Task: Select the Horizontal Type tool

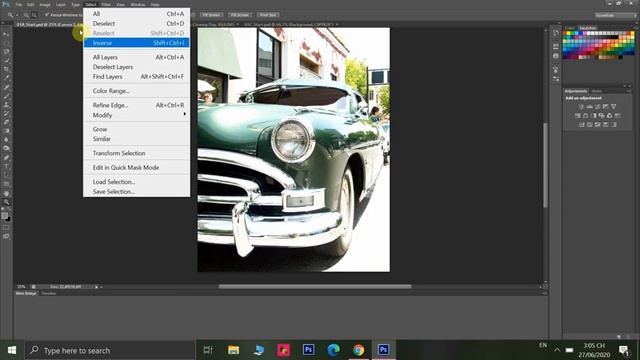Action: coord(6,167)
